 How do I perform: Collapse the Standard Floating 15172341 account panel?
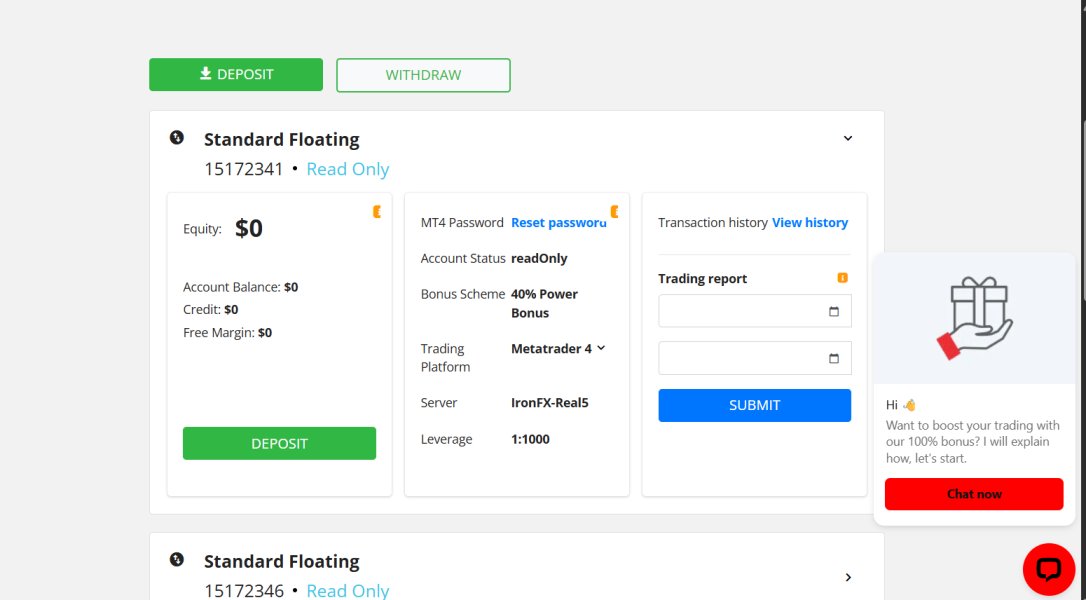coord(848,138)
